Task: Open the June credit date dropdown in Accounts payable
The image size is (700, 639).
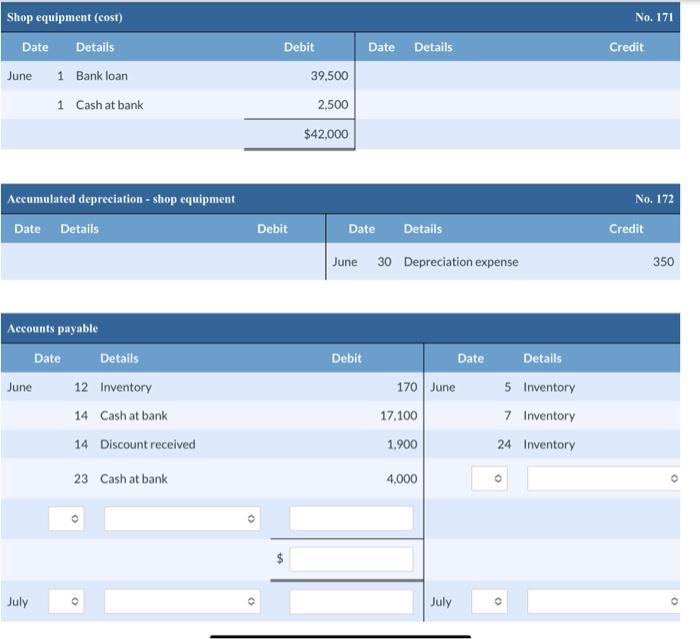Action: pyautogui.click(x=489, y=479)
